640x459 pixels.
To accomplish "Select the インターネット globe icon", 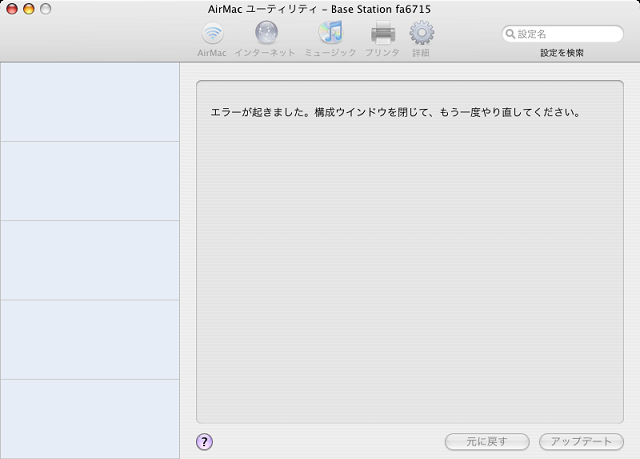I will [266, 33].
